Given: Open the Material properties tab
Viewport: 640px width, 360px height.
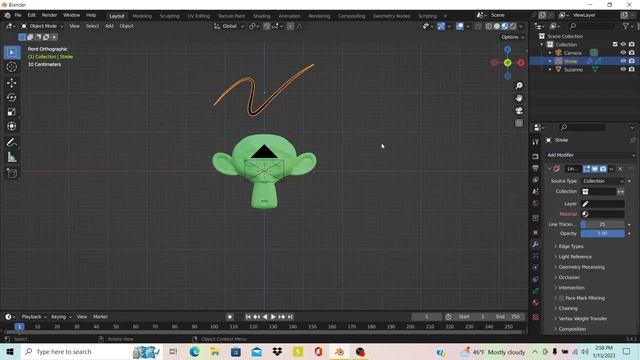Looking at the screenshot, I should (536, 302).
